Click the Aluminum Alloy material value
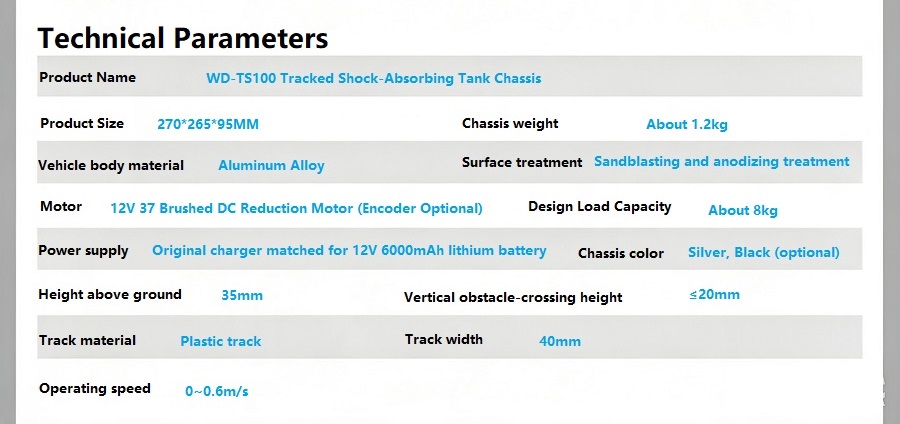 coord(271,166)
